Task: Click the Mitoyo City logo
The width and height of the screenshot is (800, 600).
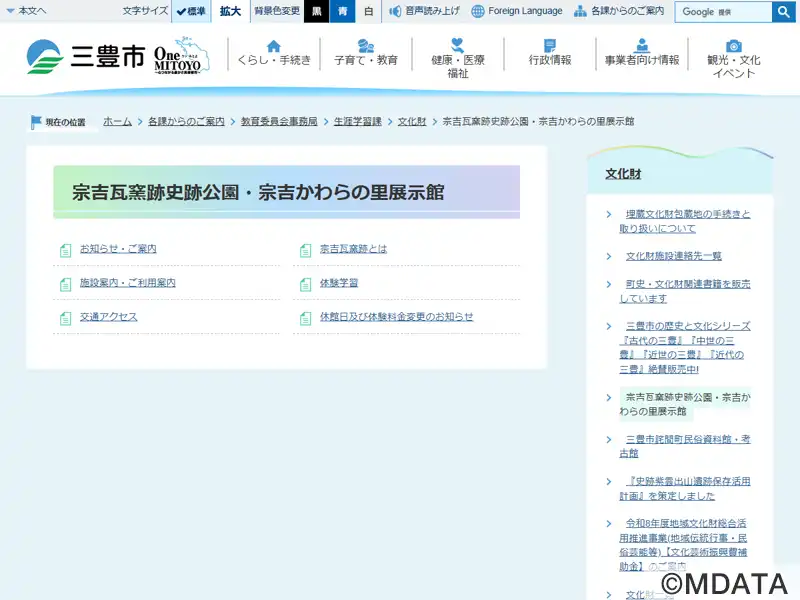Action: click(85, 57)
